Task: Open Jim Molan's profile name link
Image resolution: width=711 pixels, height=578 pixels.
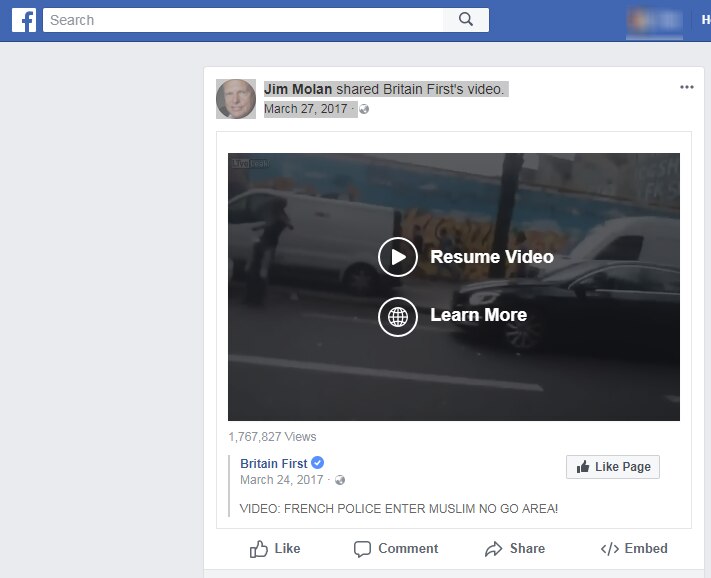Action: point(298,89)
